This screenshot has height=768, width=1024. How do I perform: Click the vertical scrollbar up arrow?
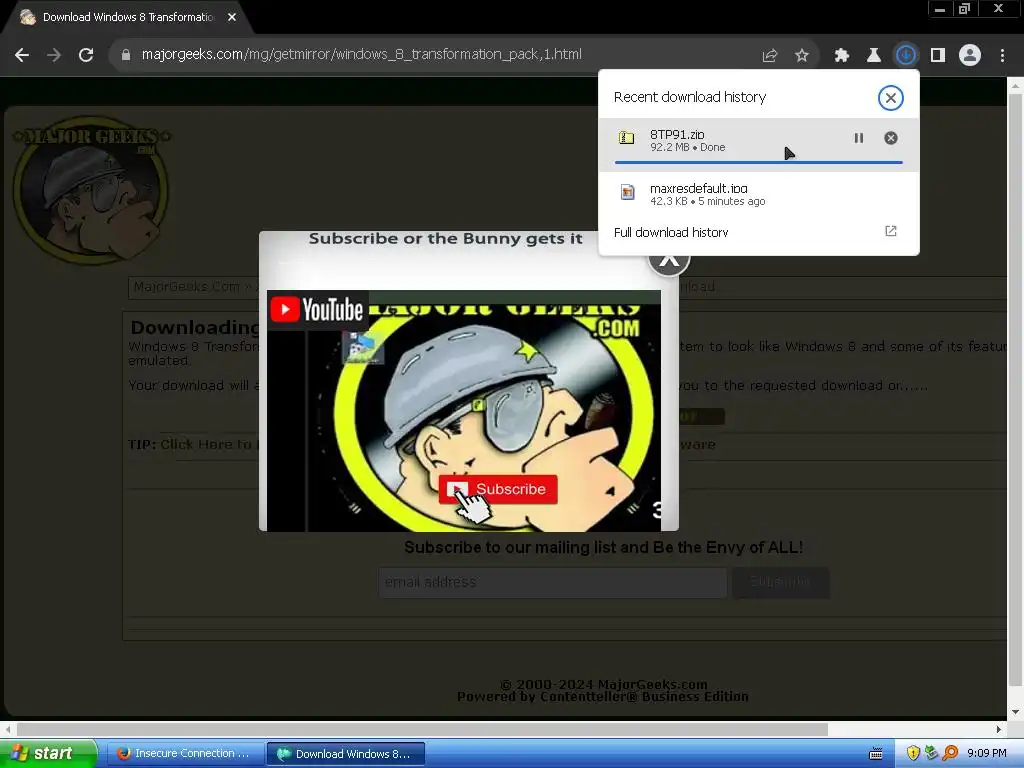1016,86
